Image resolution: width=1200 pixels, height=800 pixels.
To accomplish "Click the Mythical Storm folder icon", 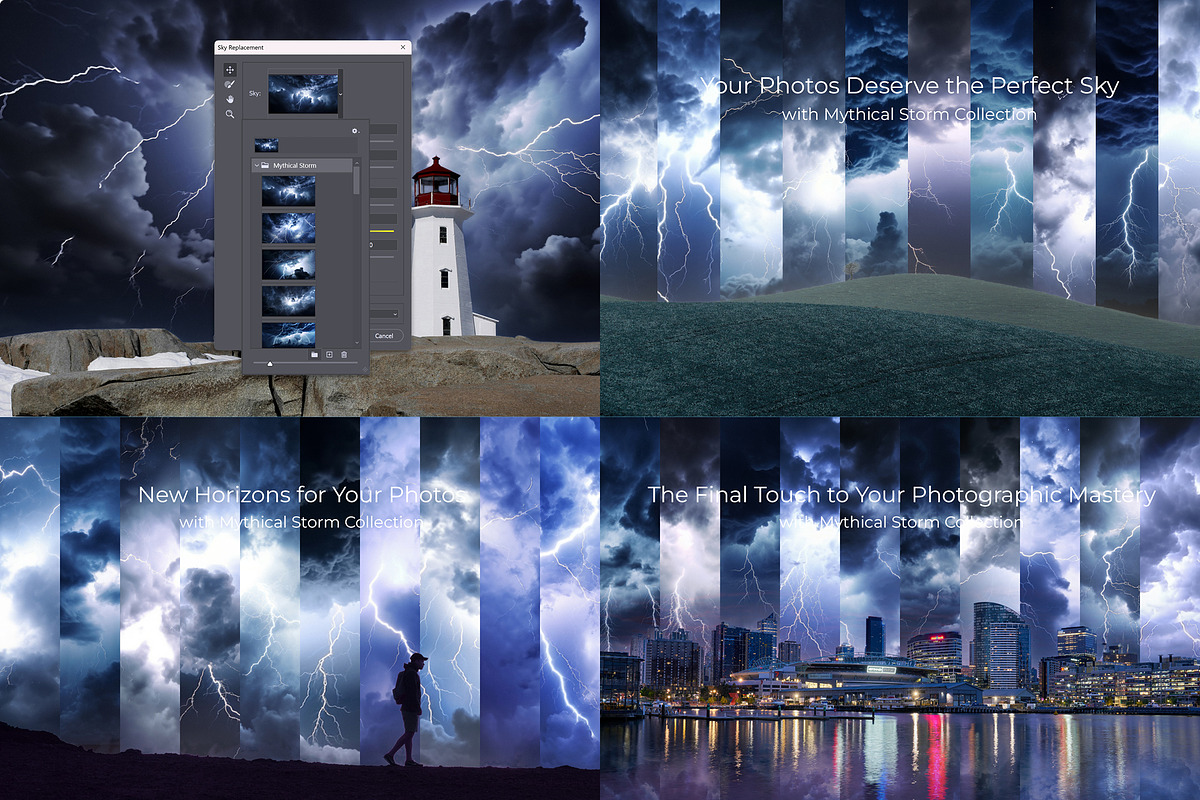I will click(265, 165).
